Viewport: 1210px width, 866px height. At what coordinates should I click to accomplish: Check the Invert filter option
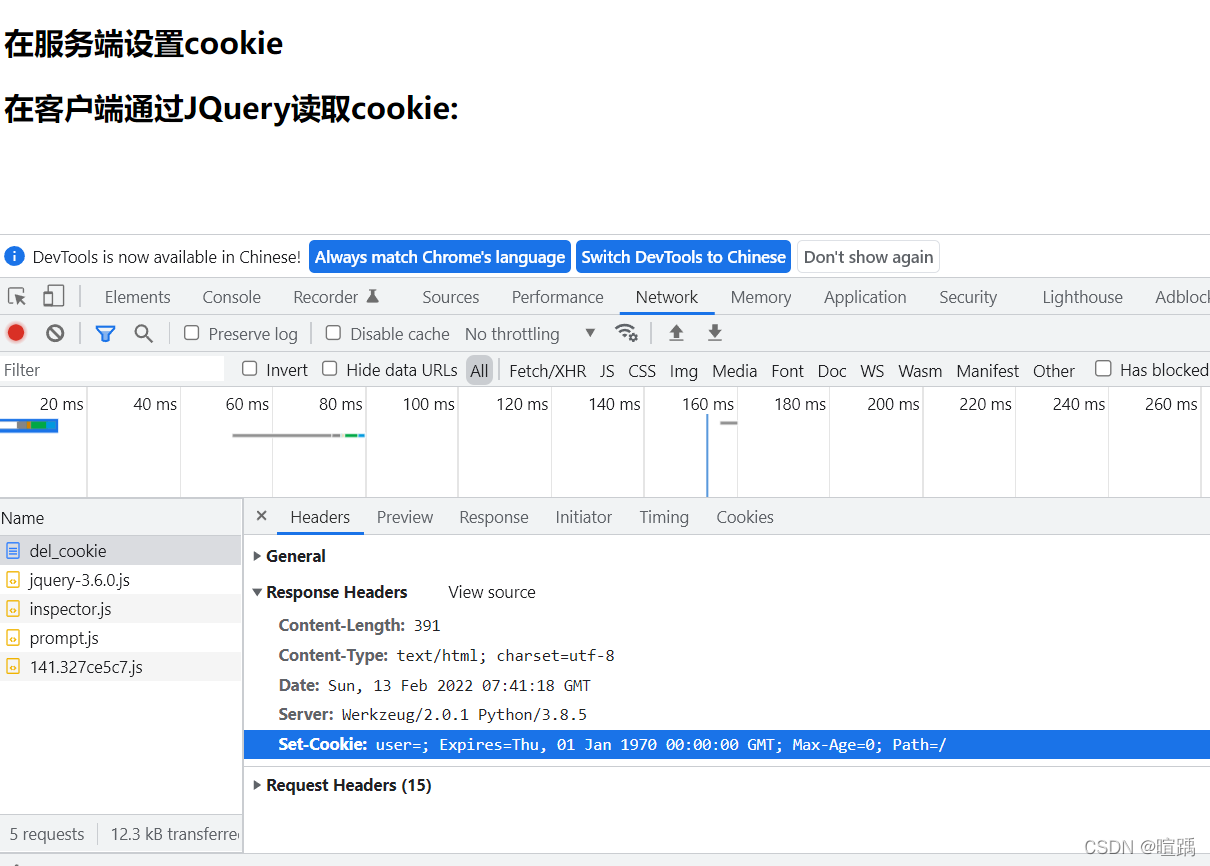(250, 368)
